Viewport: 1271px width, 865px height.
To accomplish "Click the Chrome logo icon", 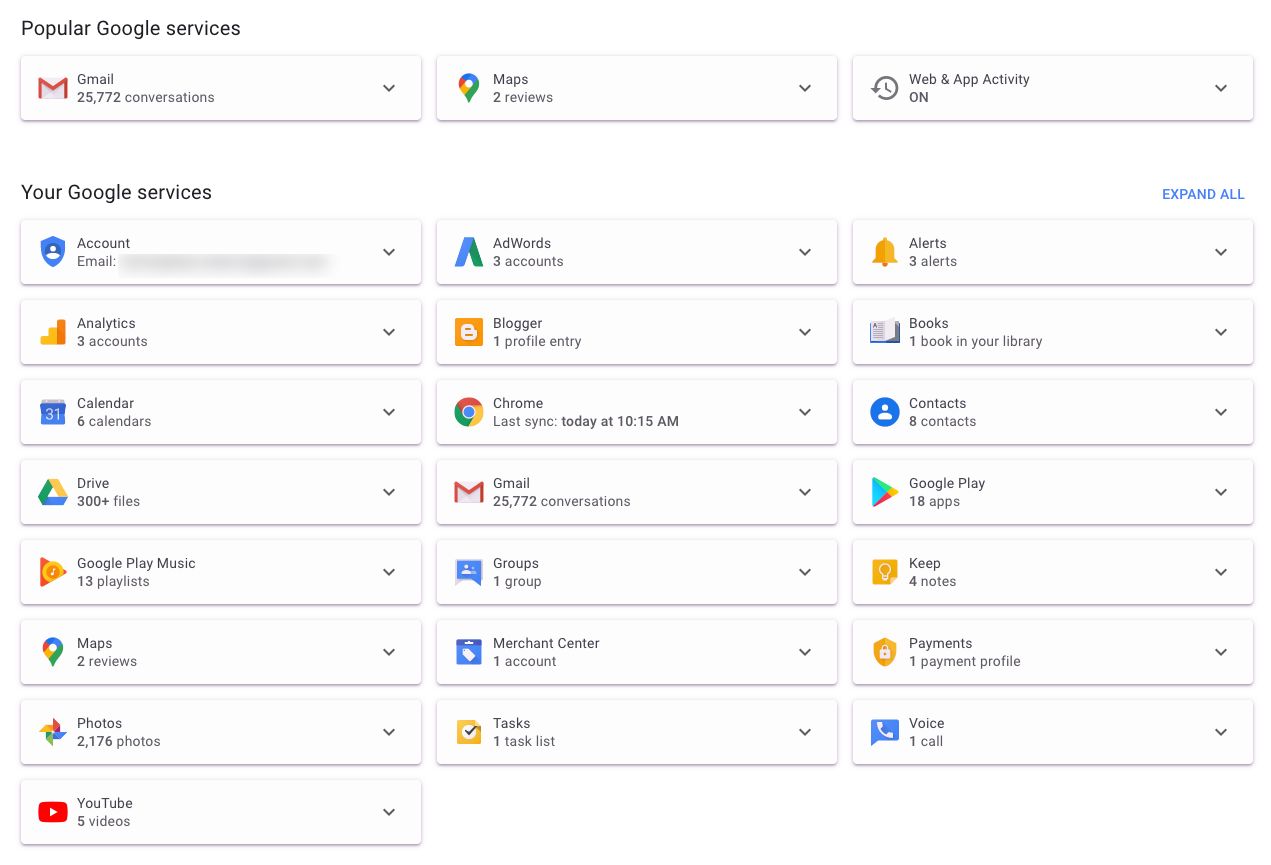I will point(469,412).
